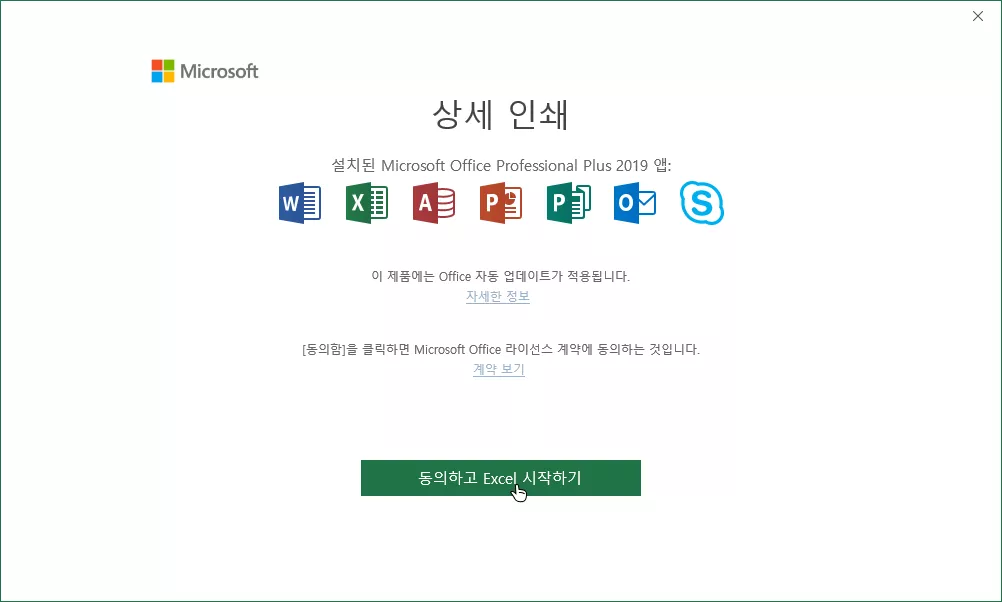
Task: Click the Access app icon
Action: coord(434,203)
